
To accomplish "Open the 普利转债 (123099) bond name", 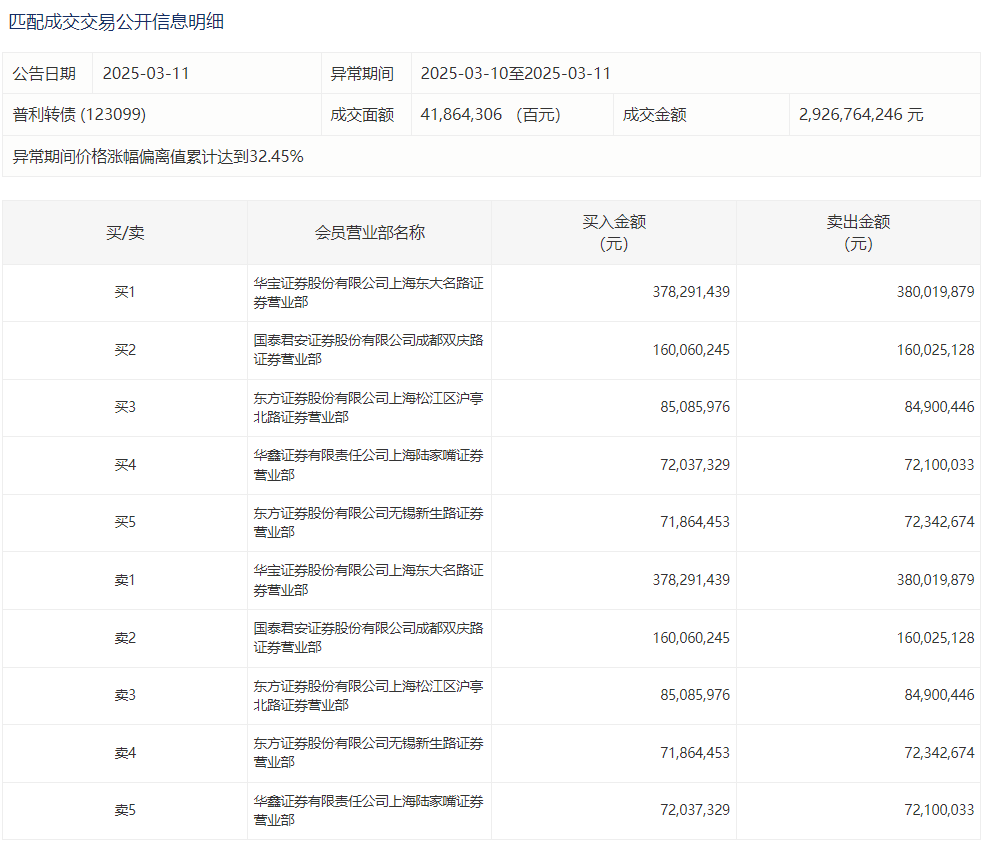I will pos(80,115).
